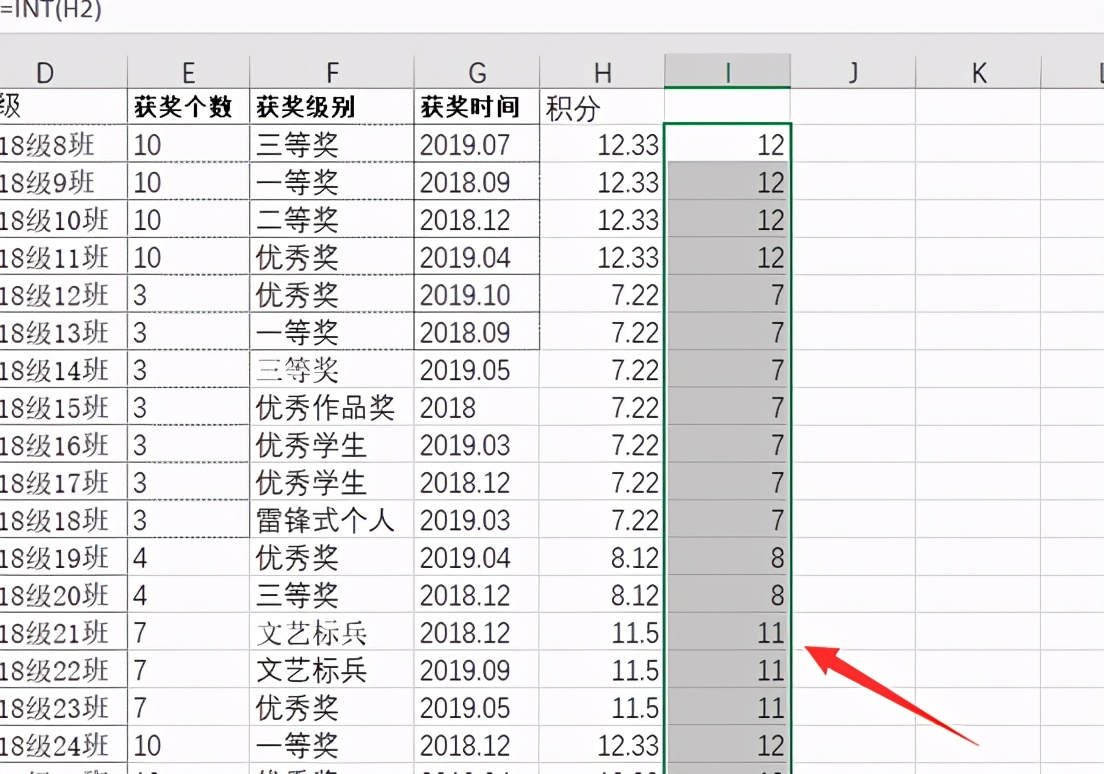Select column header H

tap(602, 72)
